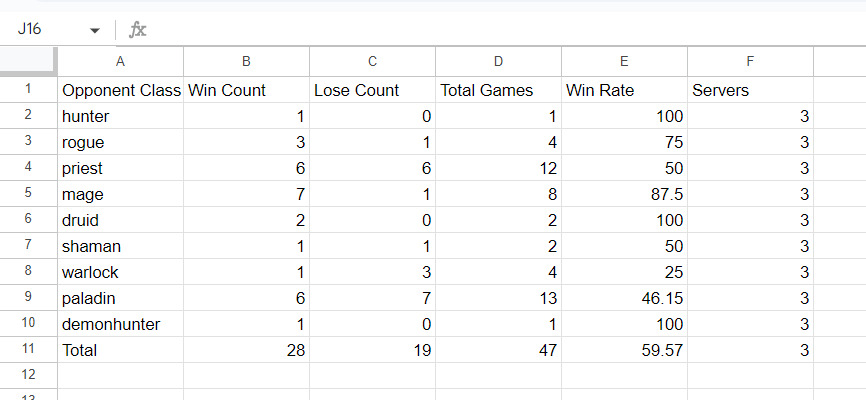Click into the formula bar input
The image size is (866, 400).
500,30
